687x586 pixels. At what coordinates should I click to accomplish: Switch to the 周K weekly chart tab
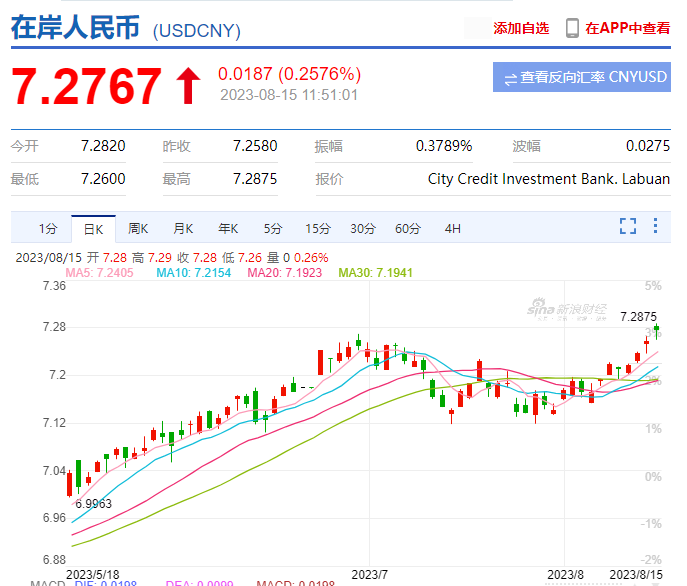[138, 229]
